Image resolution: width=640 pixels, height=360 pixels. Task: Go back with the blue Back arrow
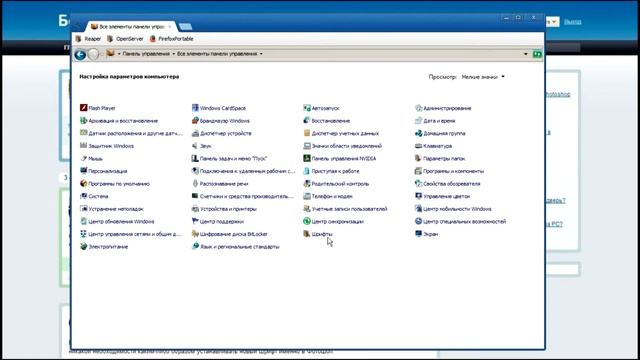coord(80,54)
